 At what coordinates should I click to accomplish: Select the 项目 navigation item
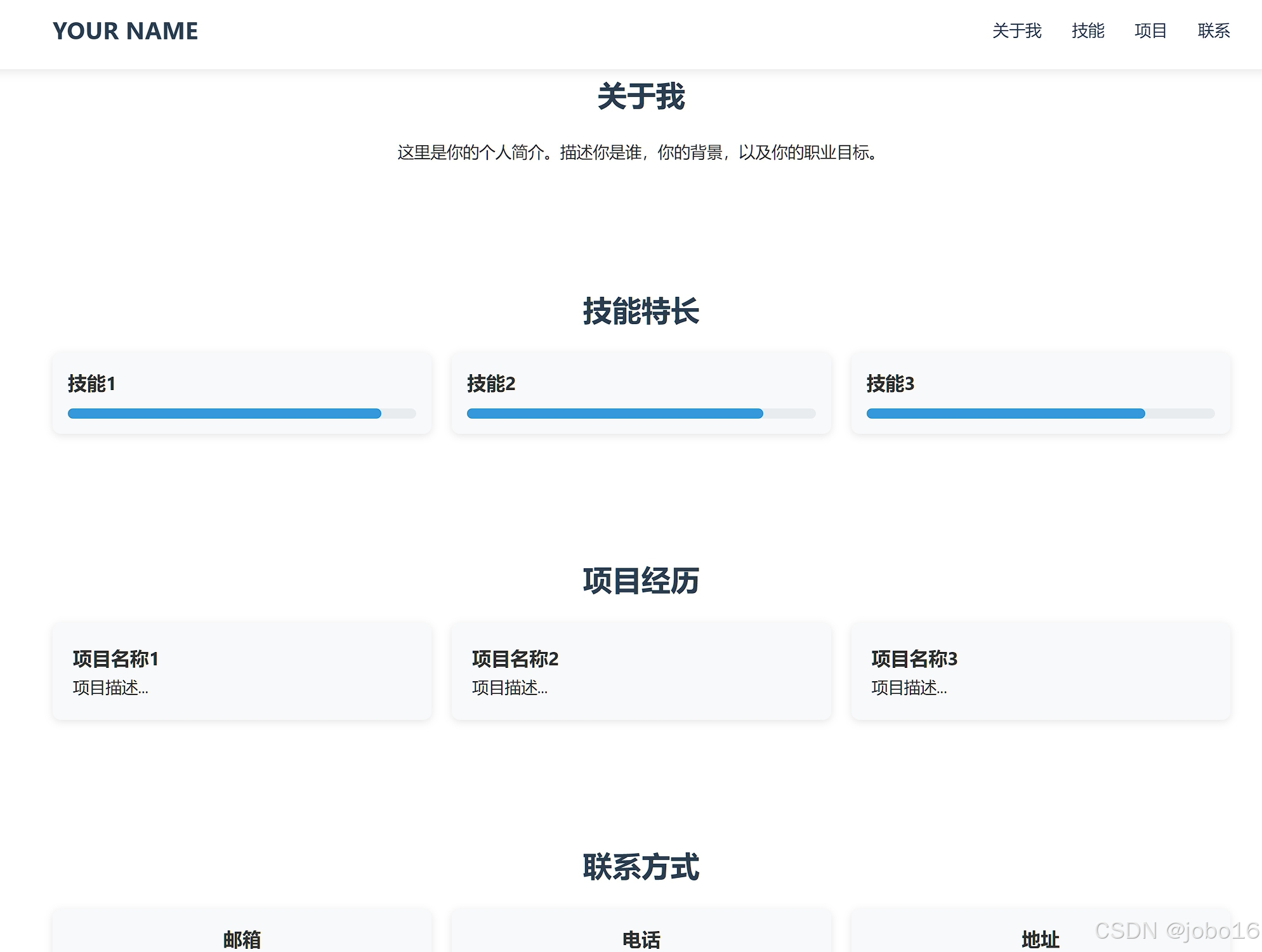1150,31
